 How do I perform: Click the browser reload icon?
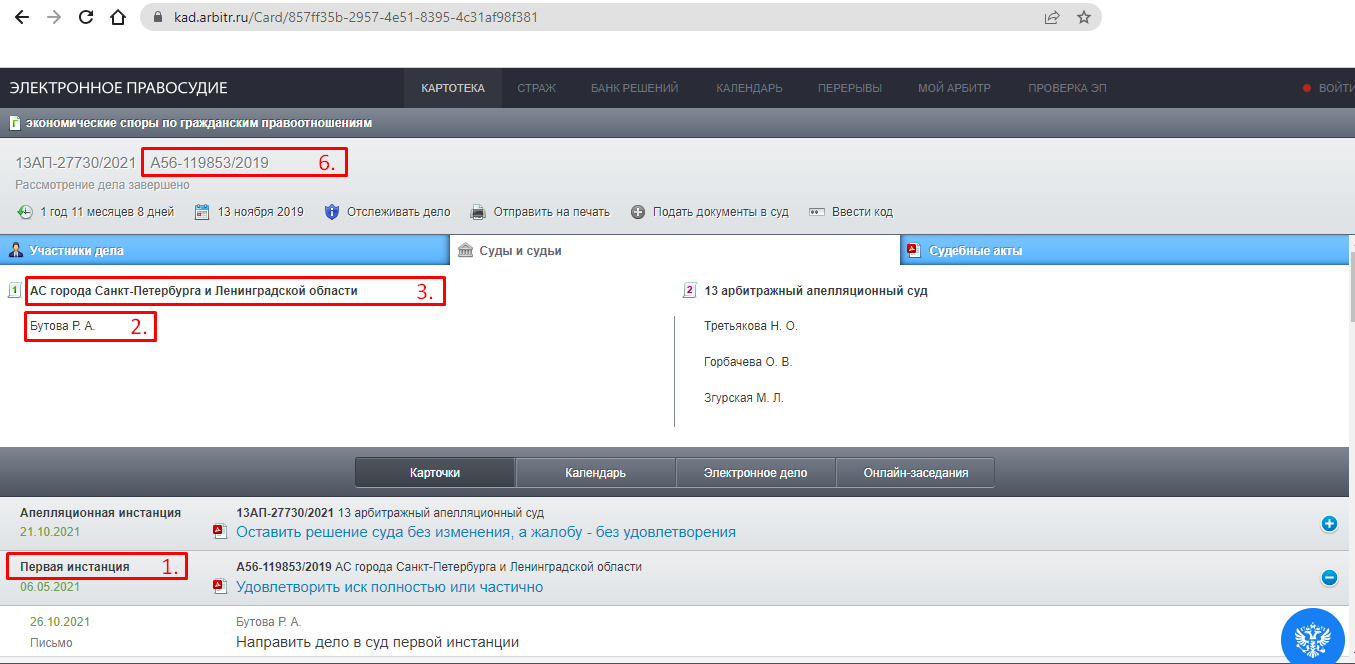coord(86,17)
